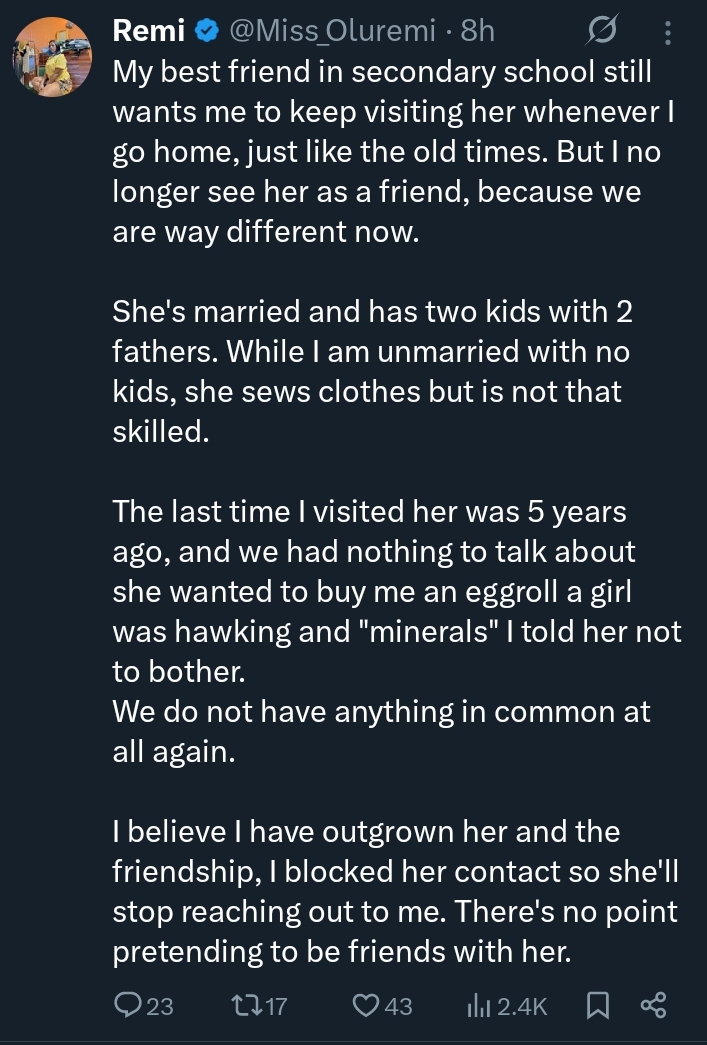
Task: Click the reply count 23
Action: coord(160,1006)
